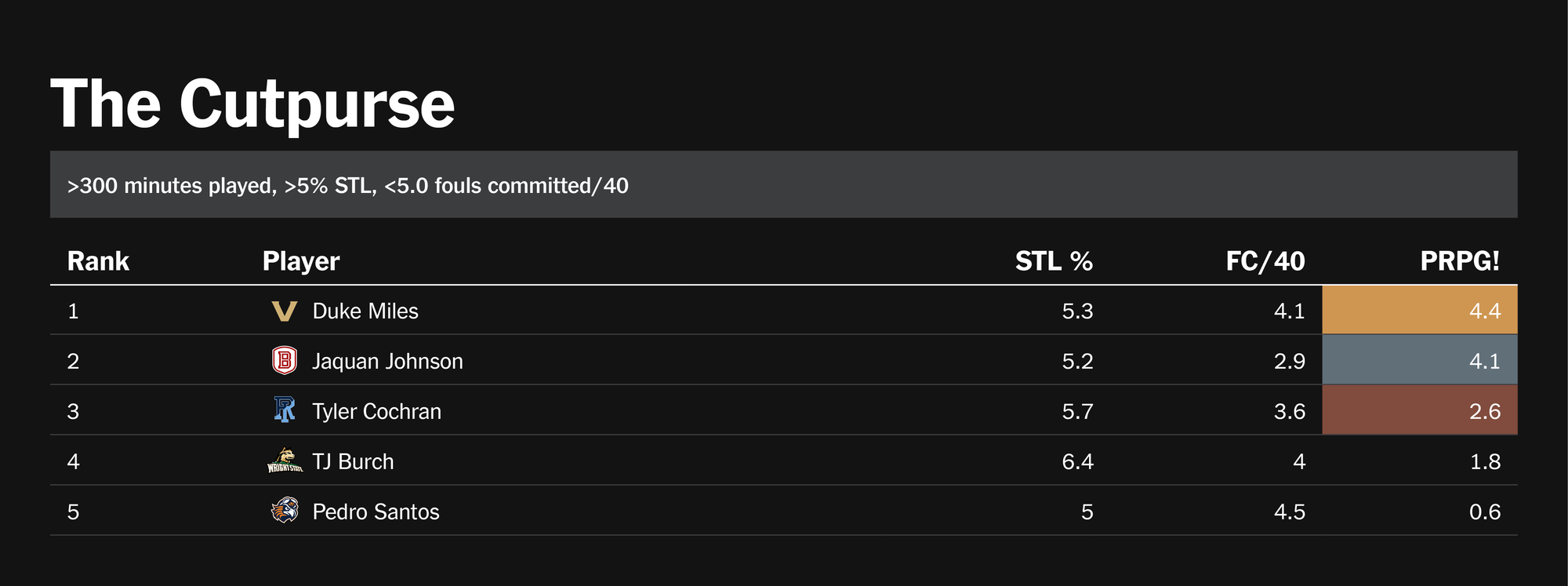
Task: Click Tyler Cochran's name
Action: (376, 412)
